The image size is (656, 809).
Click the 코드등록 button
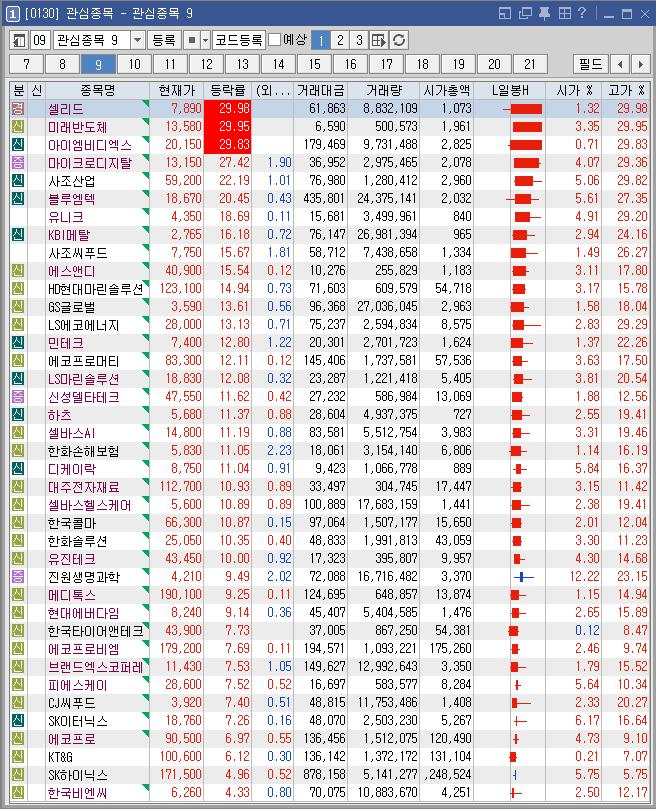tap(239, 40)
